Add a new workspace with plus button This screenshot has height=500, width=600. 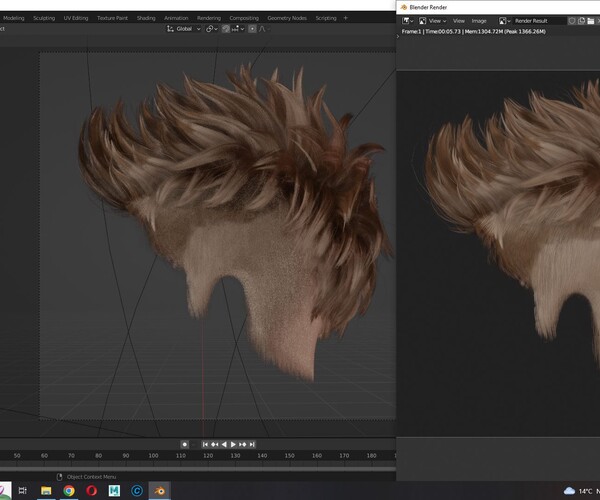346,18
